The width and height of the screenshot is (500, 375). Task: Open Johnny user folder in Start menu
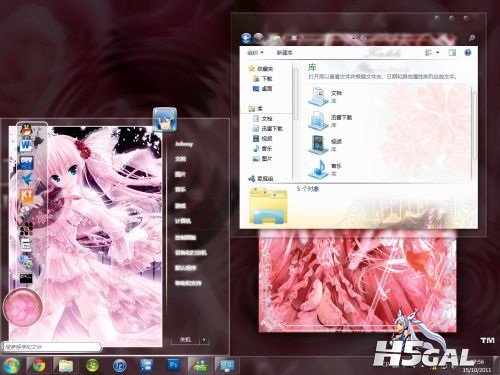click(184, 144)
